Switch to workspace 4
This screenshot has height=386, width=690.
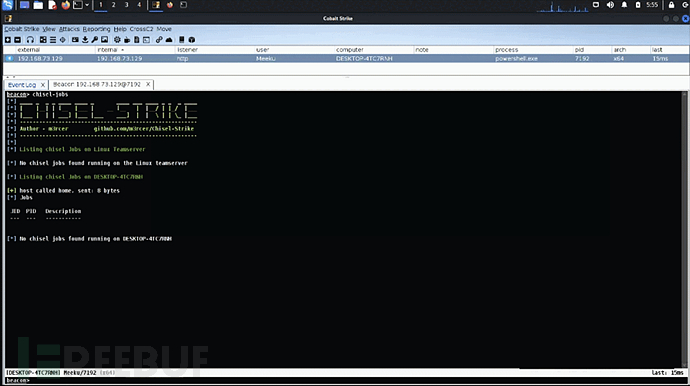(139, 5)
